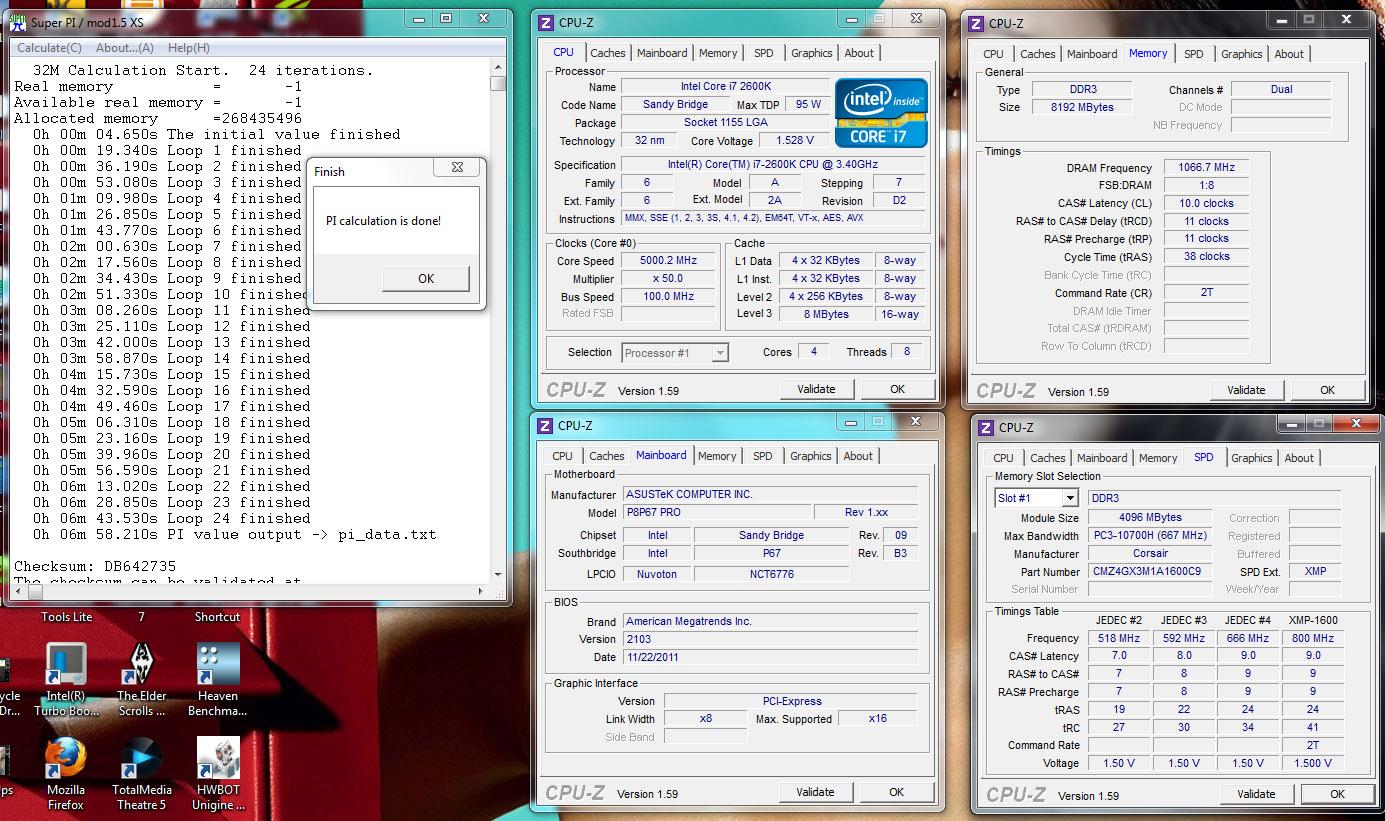
Task: Confirm PI calculation done with OK
Action: pyautogui.click(x=426, y=278)
